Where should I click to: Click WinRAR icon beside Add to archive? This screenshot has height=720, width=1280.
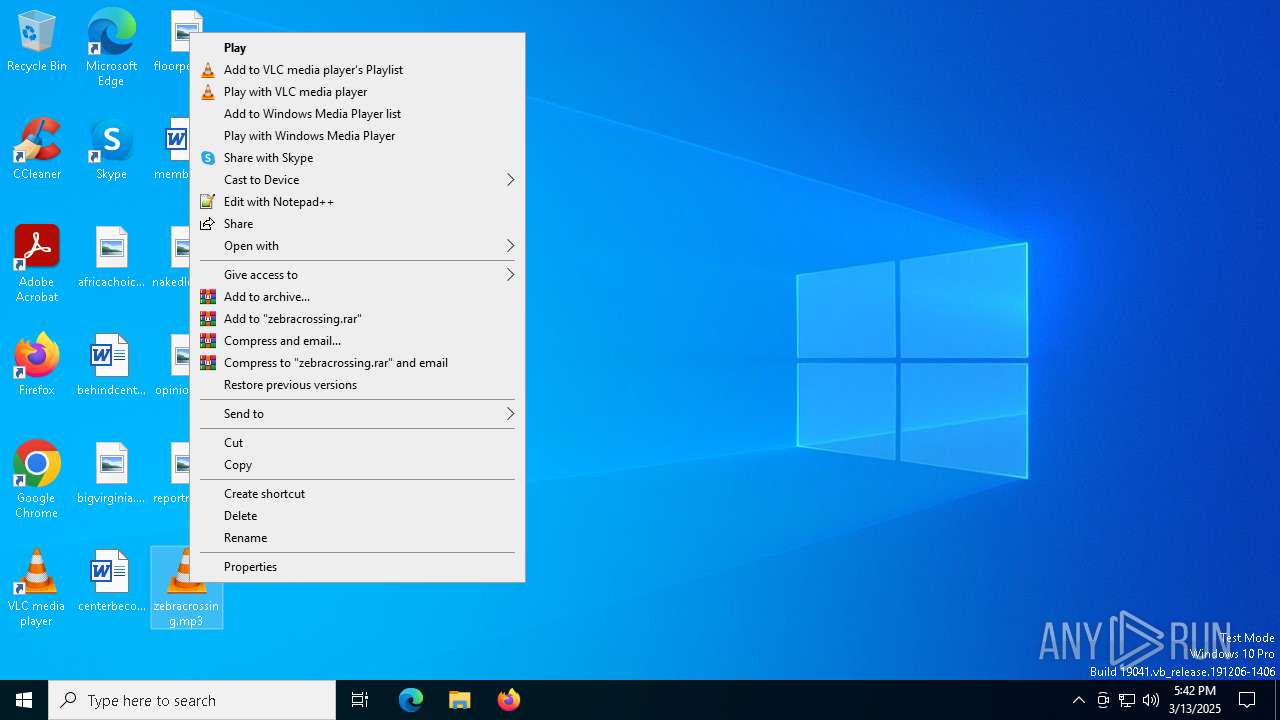click(208, 297)
